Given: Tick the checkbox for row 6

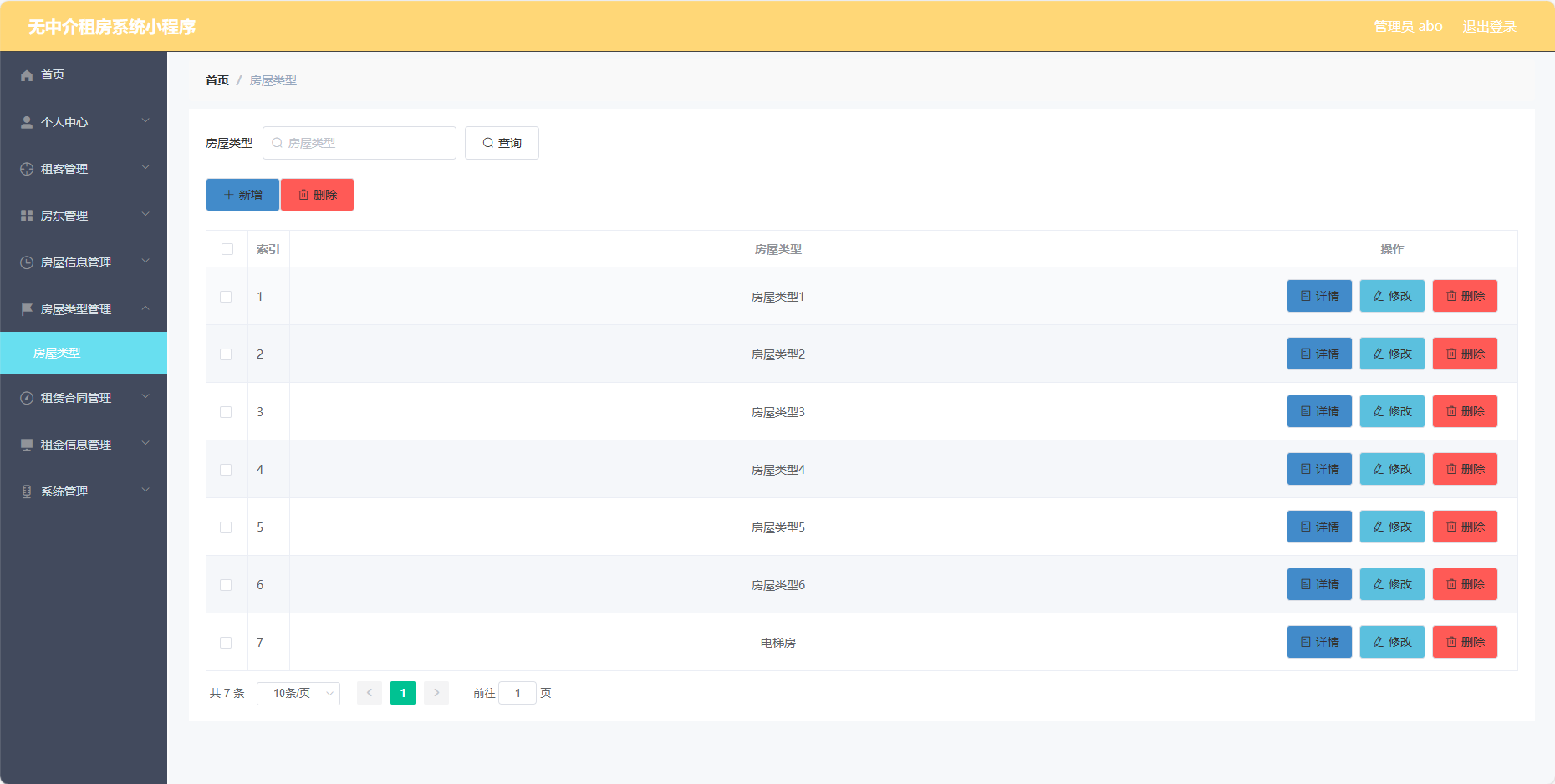Looking at the screenshot, I should click(226, 585).
